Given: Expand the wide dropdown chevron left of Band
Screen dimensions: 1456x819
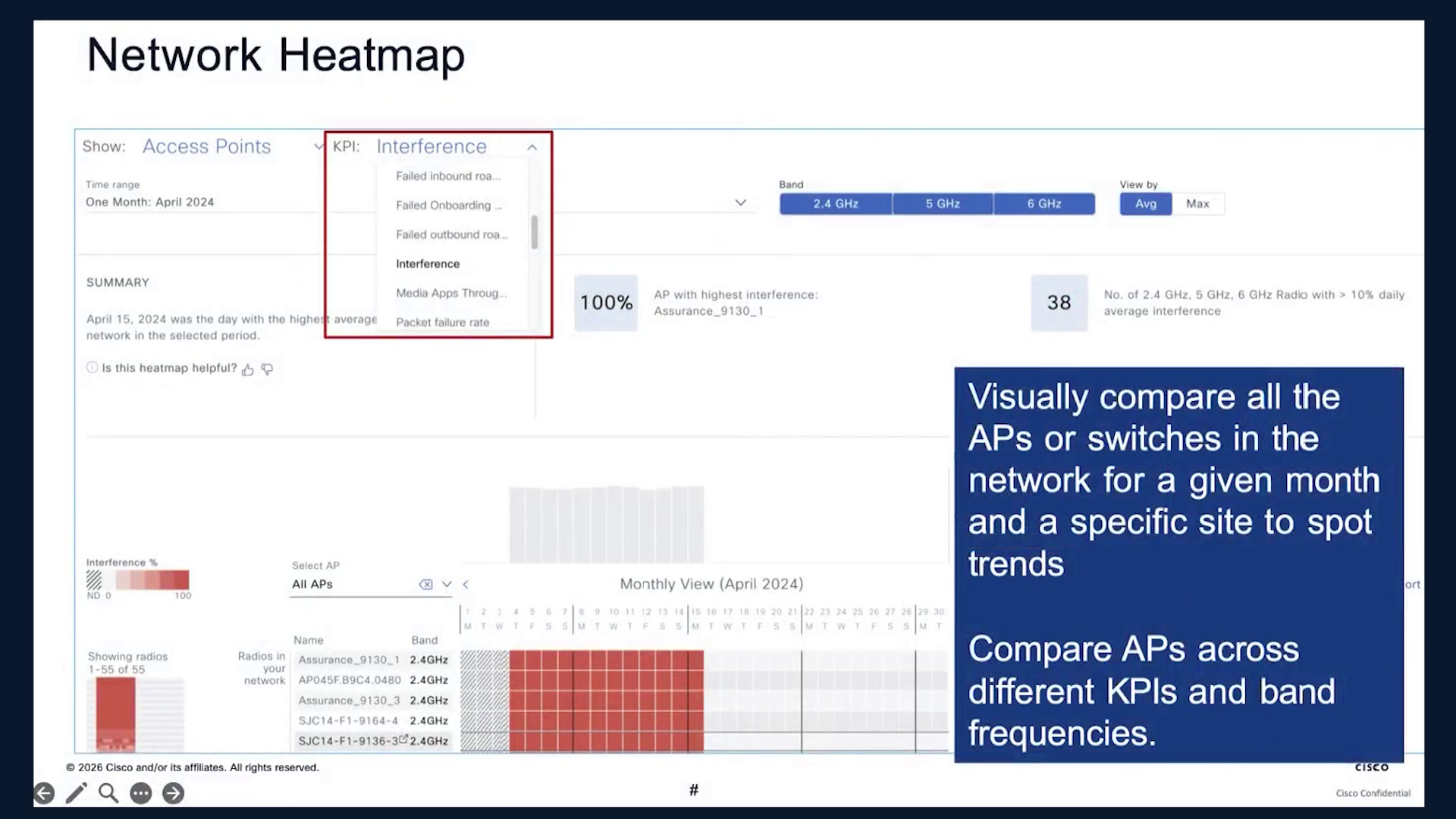Looking at the screenshot, I should (741, 202).
